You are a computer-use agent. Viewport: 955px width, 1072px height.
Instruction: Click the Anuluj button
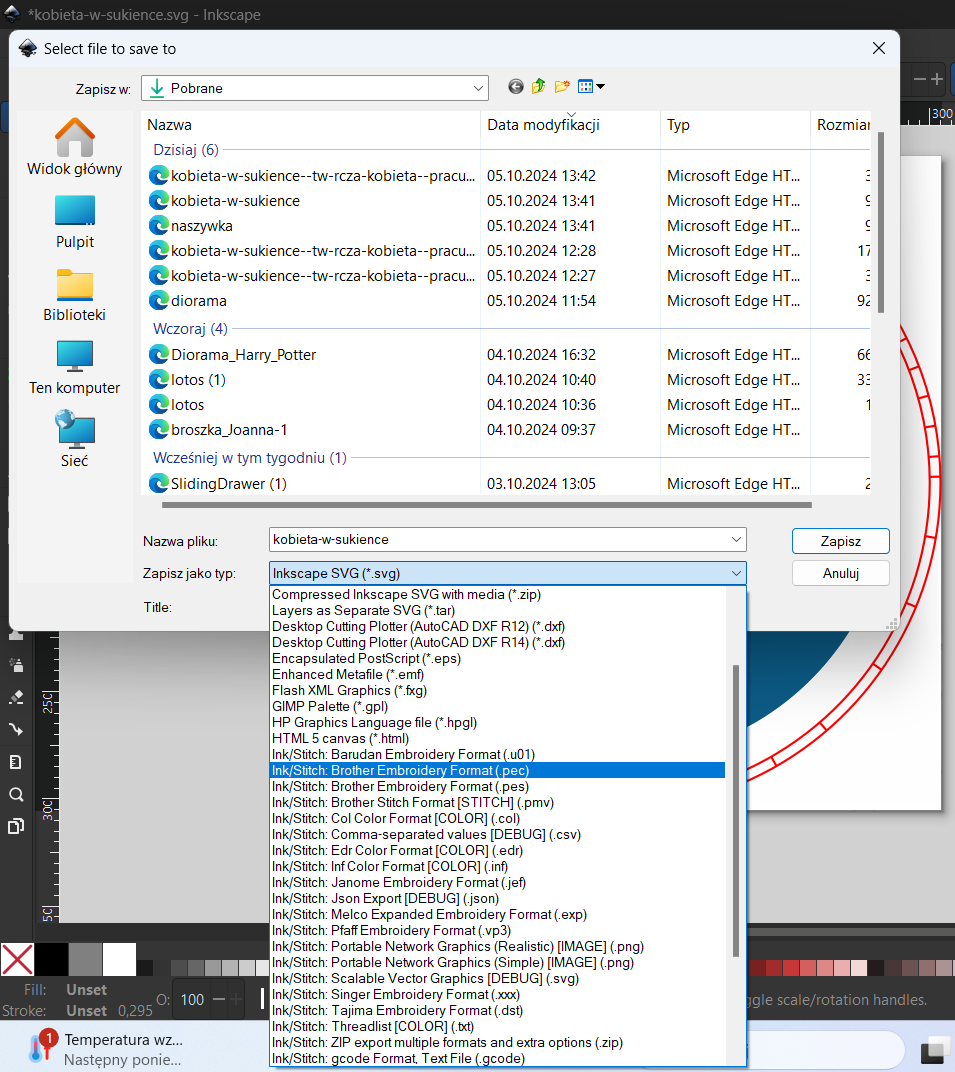click(841, 573)
